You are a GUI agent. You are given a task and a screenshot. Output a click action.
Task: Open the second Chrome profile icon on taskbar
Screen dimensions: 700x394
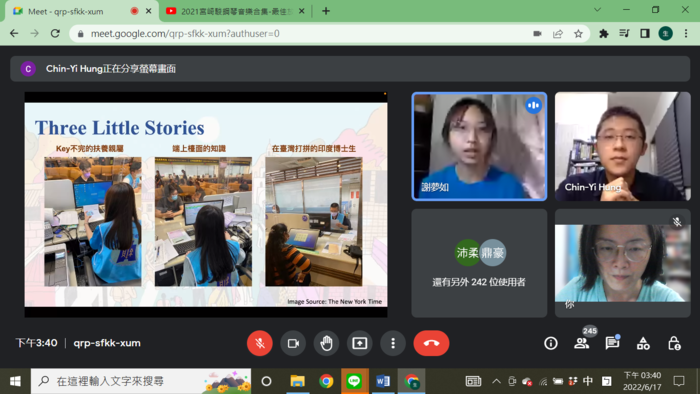pos(412,381)
